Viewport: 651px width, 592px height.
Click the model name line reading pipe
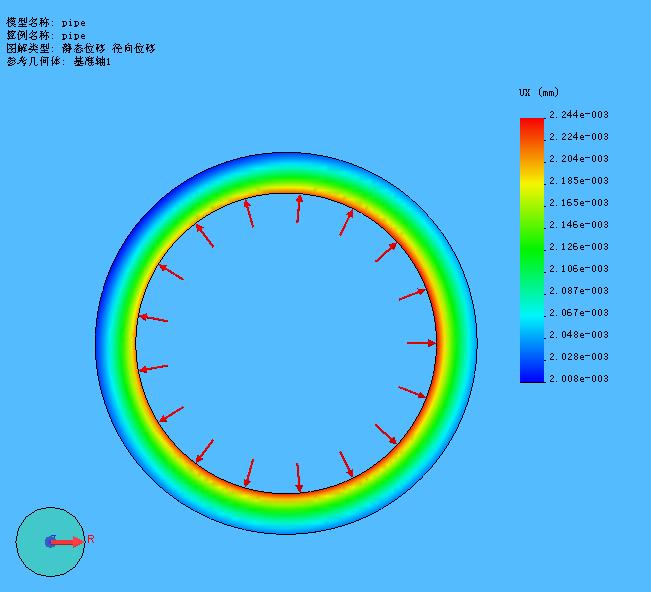click(46, 22)
